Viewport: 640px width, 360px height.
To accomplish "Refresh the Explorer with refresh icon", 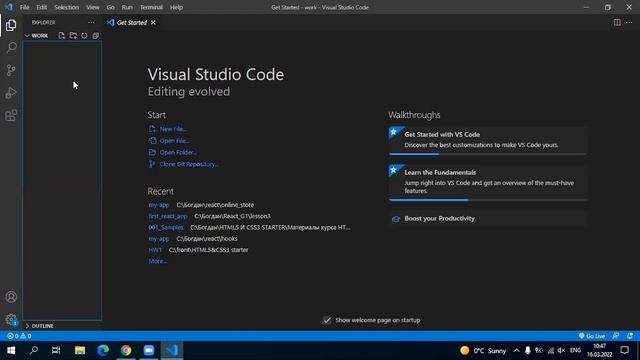I will tap(84, 36).
